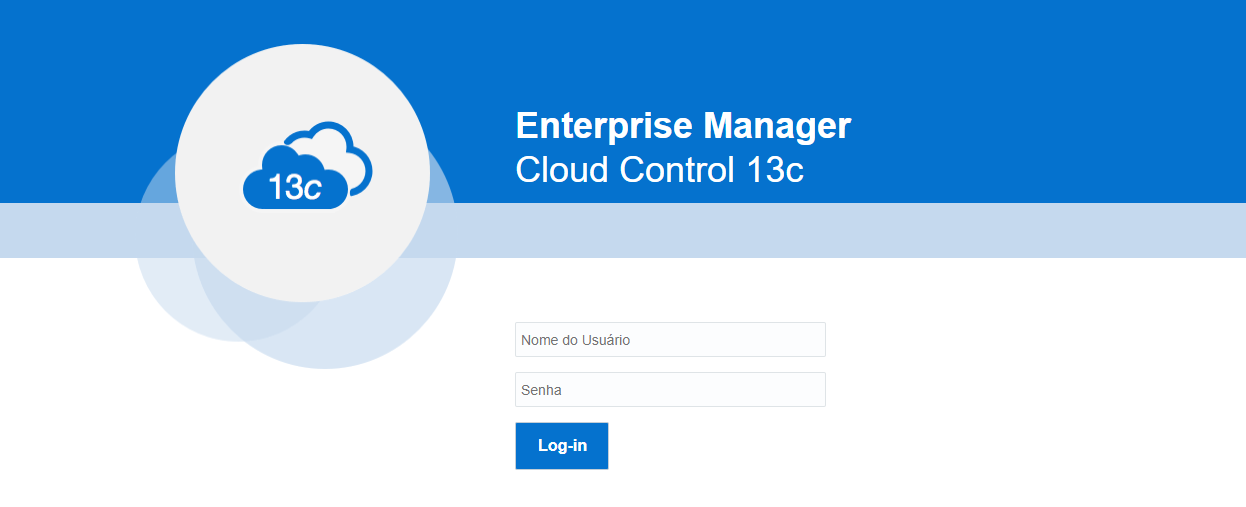Click the Nome do Usuário placeholder text
The image size is (1246, 507).
[x=575, y=340]
